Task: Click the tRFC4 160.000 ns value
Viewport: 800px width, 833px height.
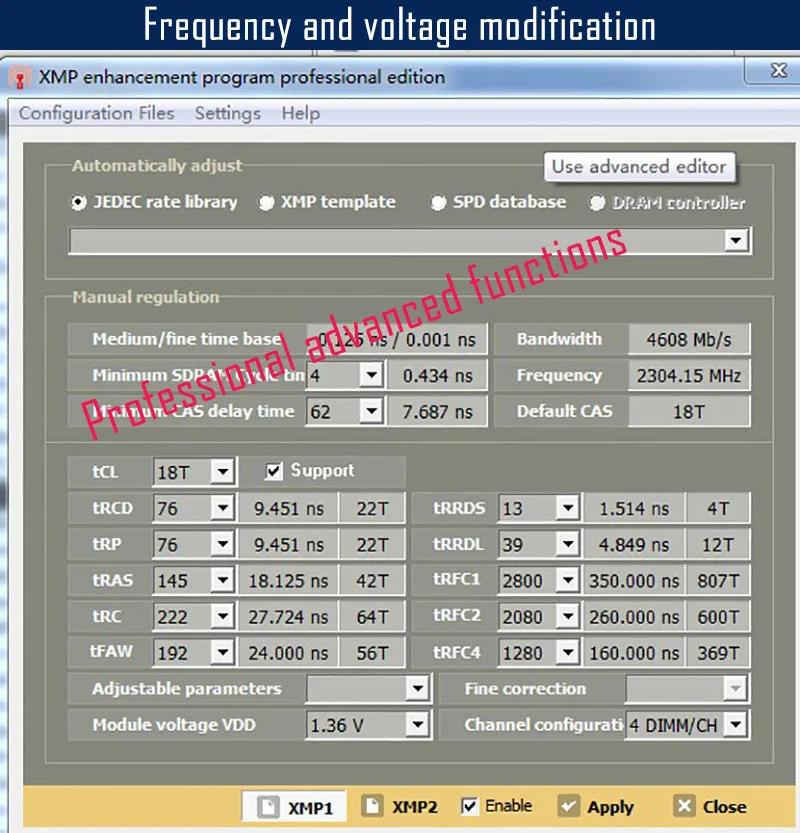Action: (x=634, y=653)
